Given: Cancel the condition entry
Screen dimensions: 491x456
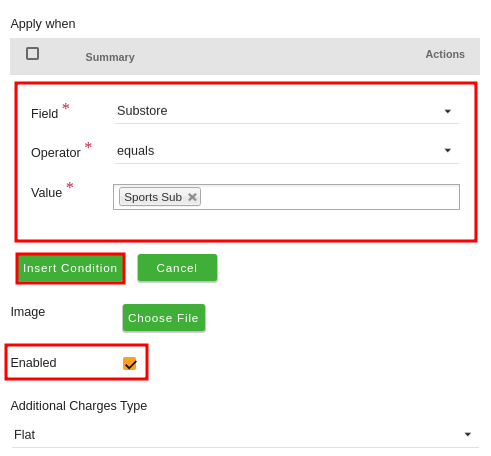Looking at the screenshot, I should pos(177,268).
